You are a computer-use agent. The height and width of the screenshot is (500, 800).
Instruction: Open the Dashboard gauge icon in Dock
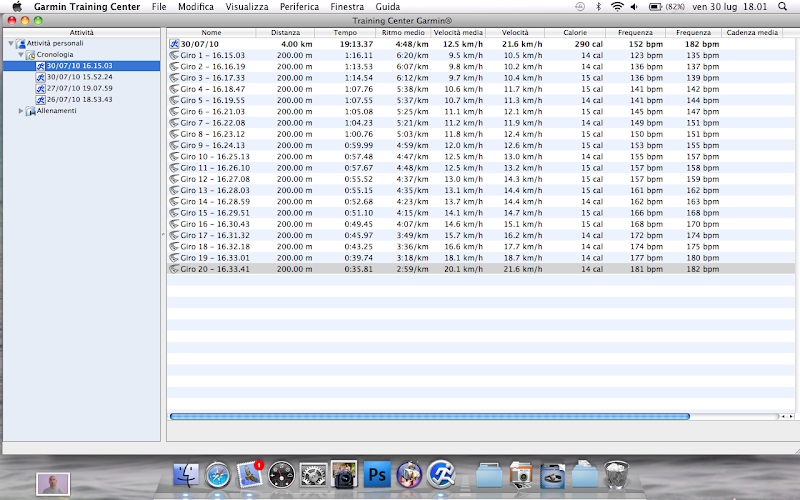(281, 474)
